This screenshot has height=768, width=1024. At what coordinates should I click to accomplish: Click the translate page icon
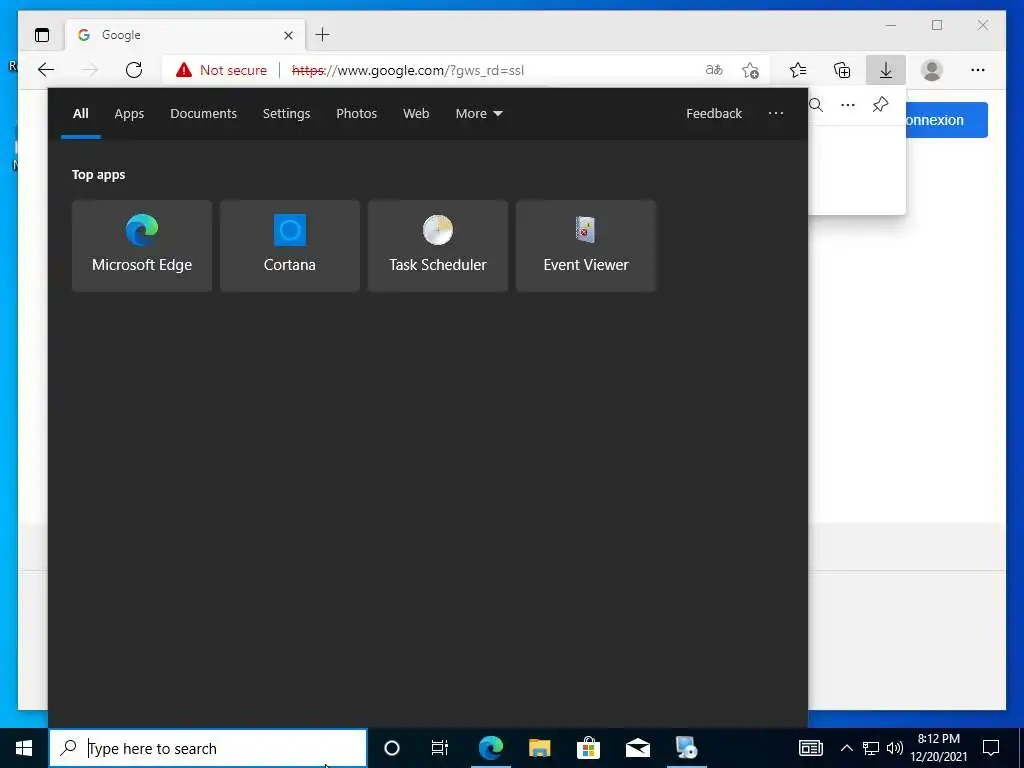click(x=714, y=70)
